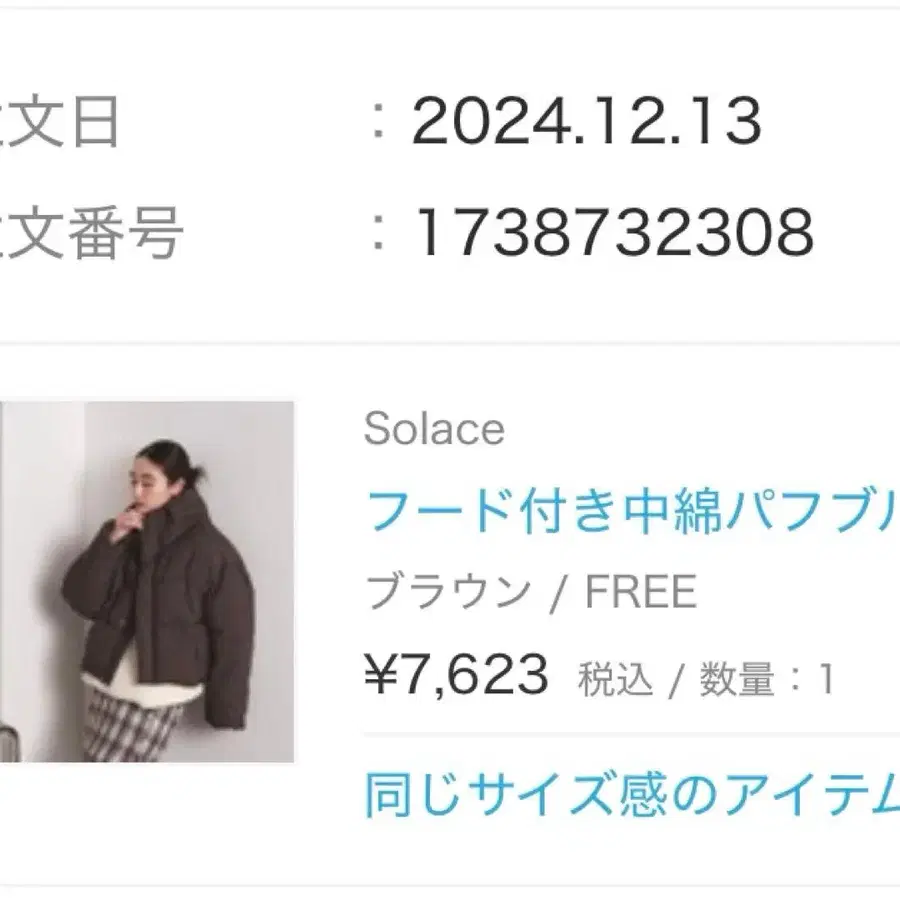Image resolution: width=900 pixels, height=900 pixels.
Task: Click the 注文日 order date label
Action: pyautogui.click(x=60, y=124)
